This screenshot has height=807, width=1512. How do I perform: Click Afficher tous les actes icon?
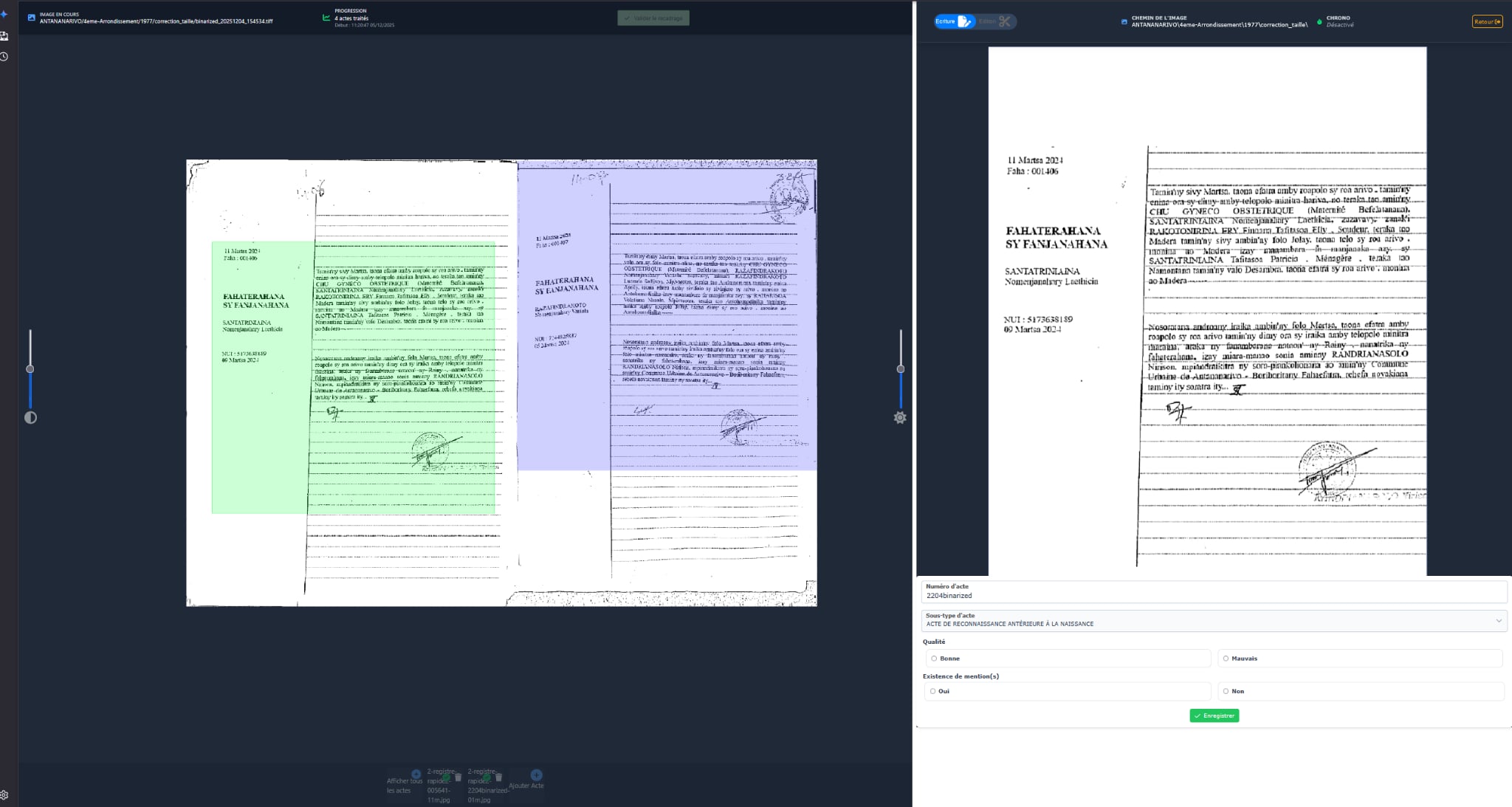pyautogui.click(x=416, y=775)
